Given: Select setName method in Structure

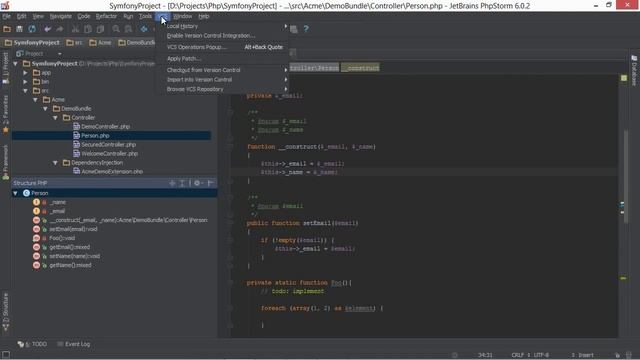Looking at the screenshot, I should (67, 256).
